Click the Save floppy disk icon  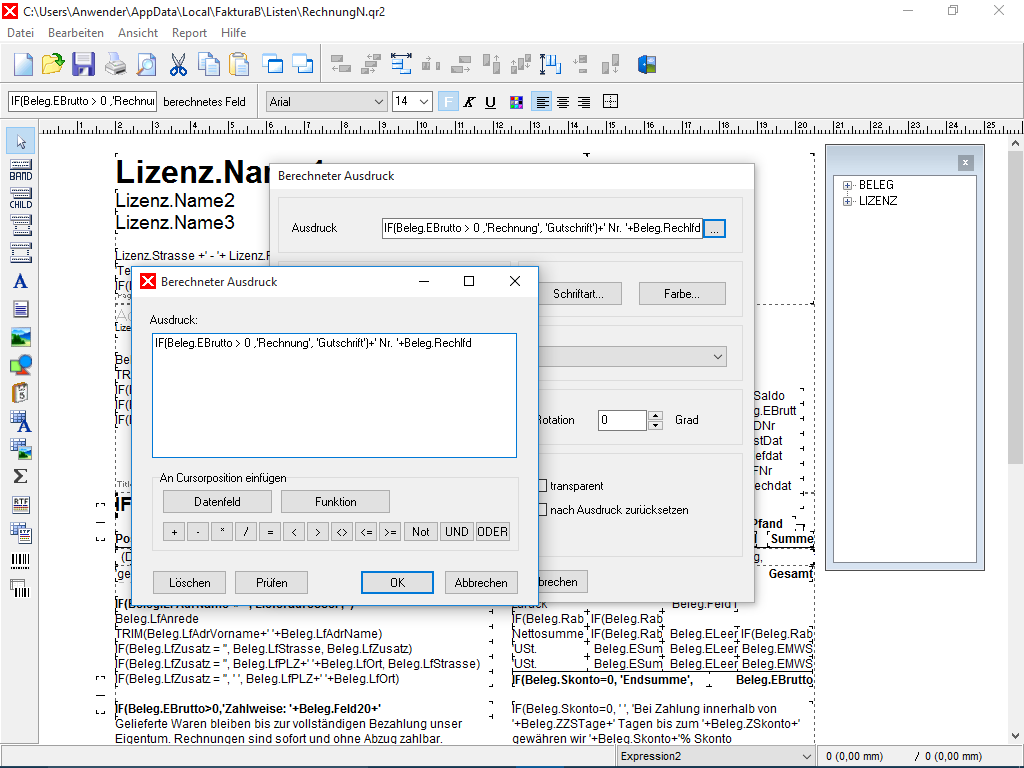84,64
